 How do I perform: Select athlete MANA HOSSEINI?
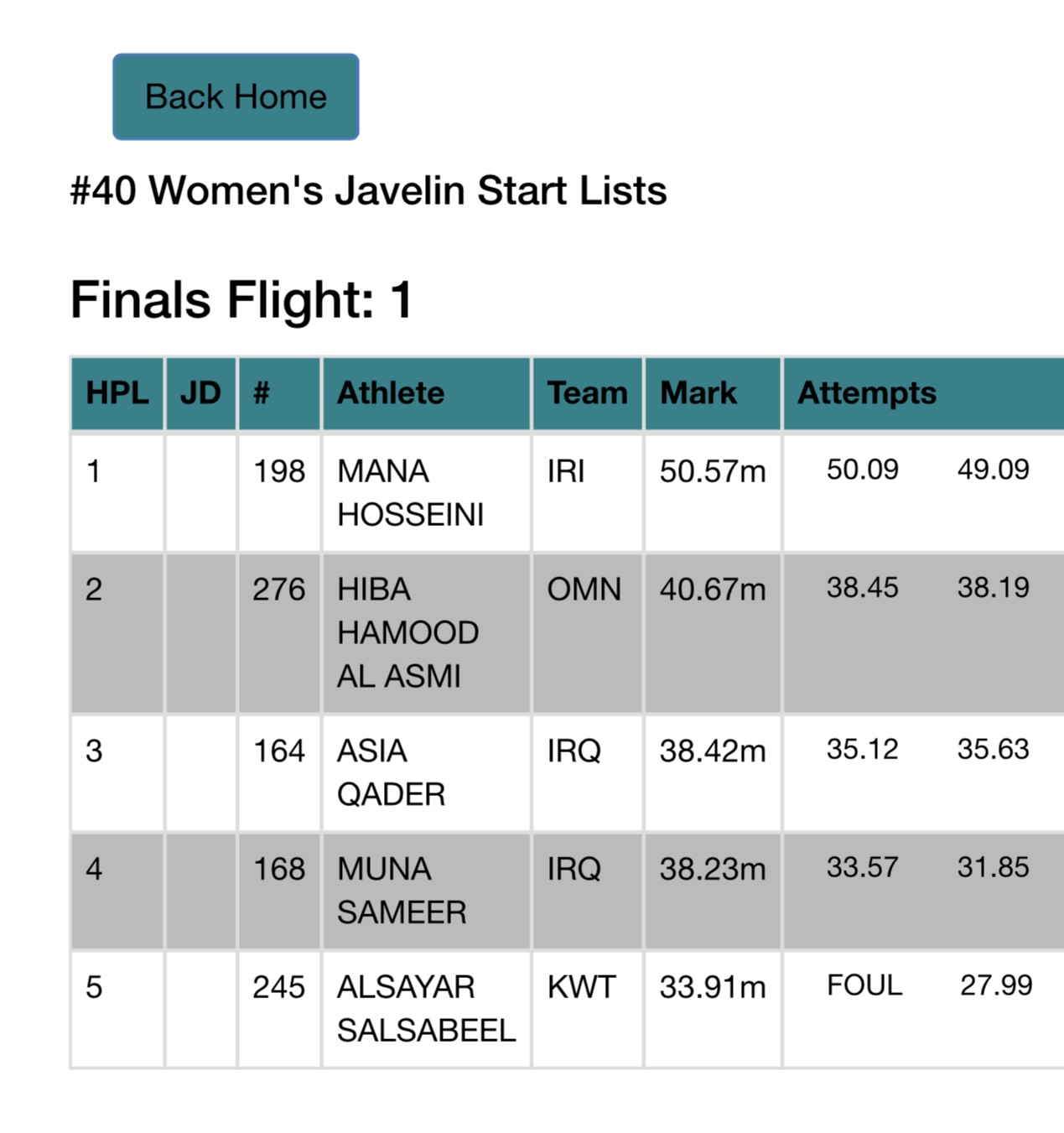coord(411,493)
